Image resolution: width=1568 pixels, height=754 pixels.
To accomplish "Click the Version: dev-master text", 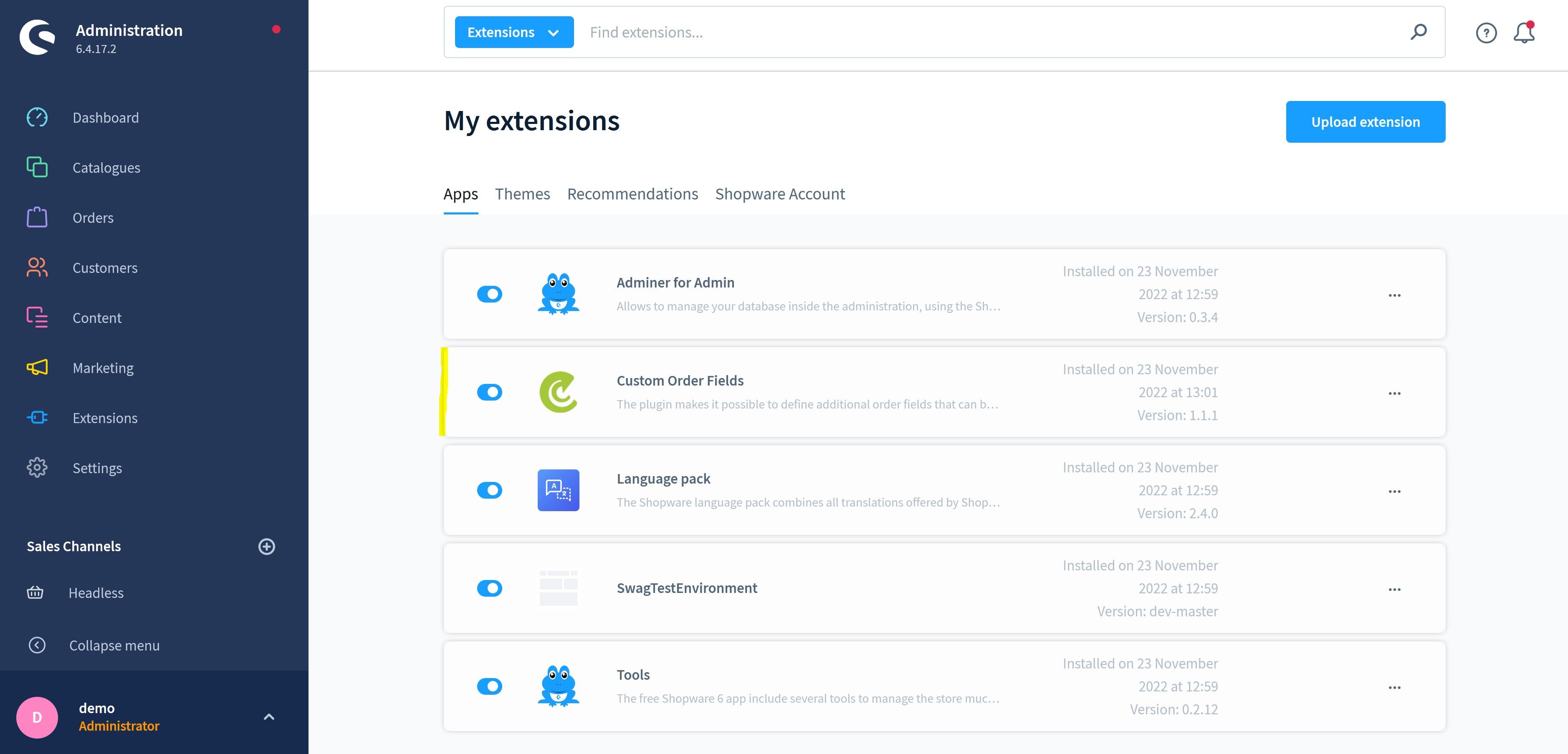I will 1157,611.
